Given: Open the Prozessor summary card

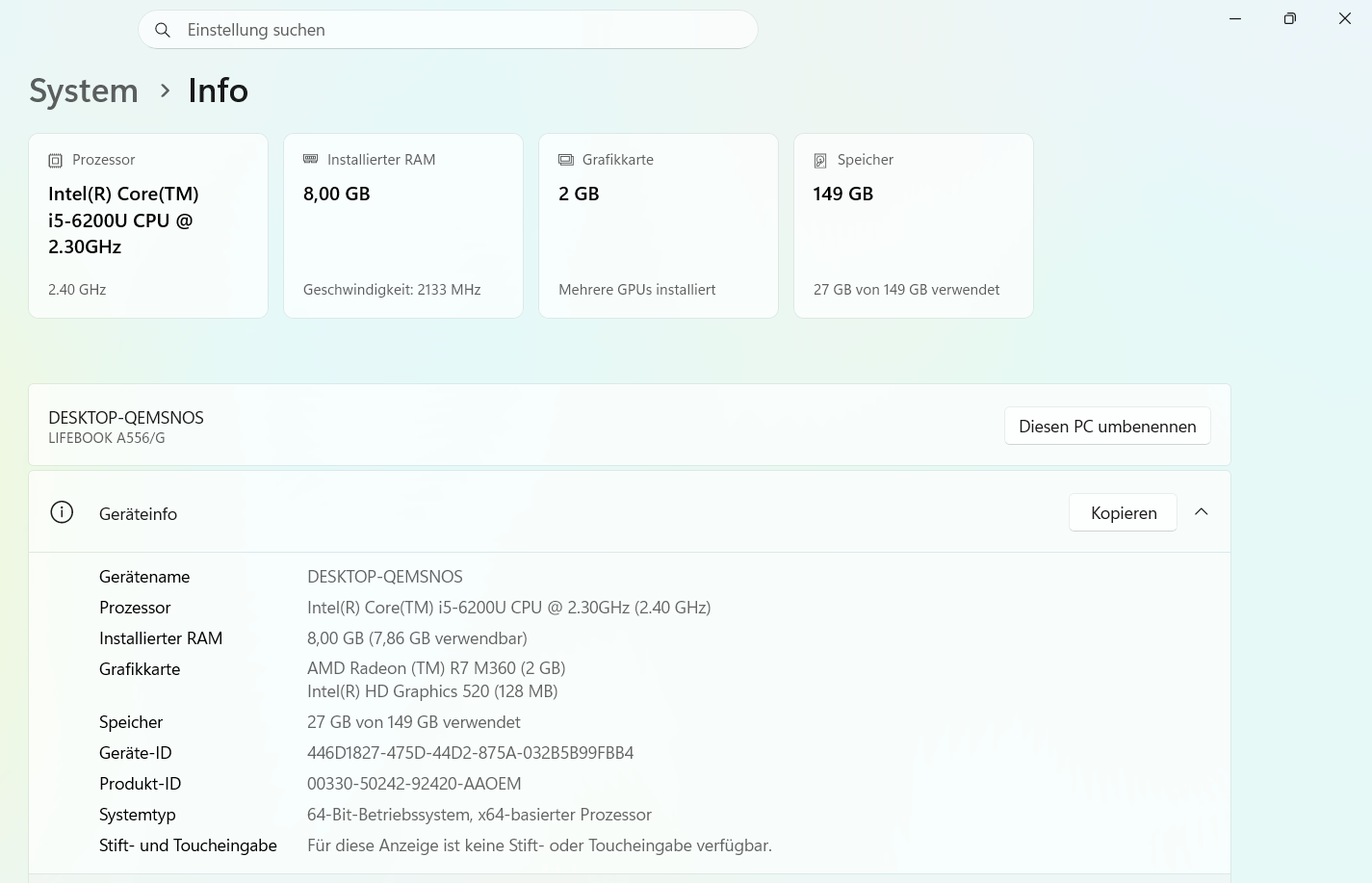Looking at the screenshot, I should click(148, 225).
